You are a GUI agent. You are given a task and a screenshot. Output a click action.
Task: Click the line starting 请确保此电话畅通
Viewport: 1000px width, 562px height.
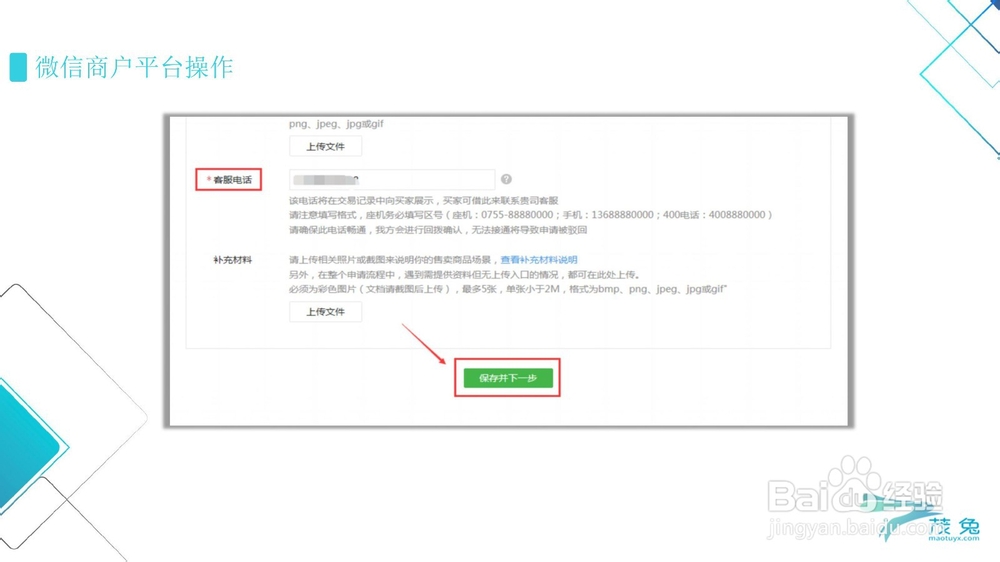tap(438, 230)
